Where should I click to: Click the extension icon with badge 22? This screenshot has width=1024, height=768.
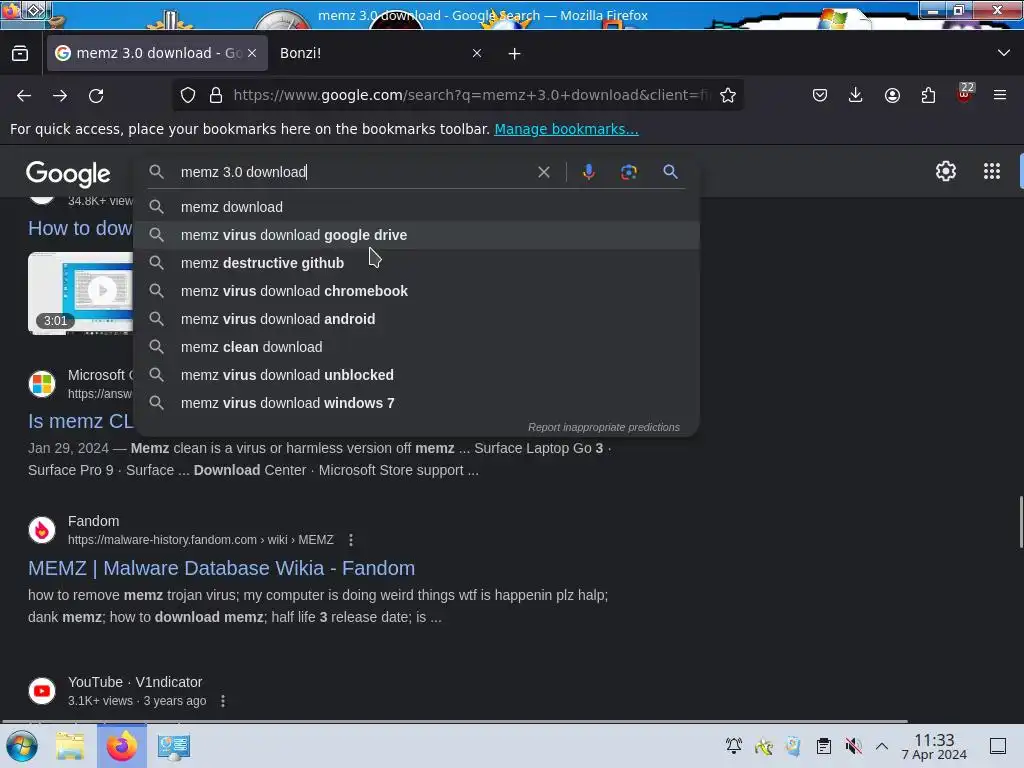coord(965,93)
